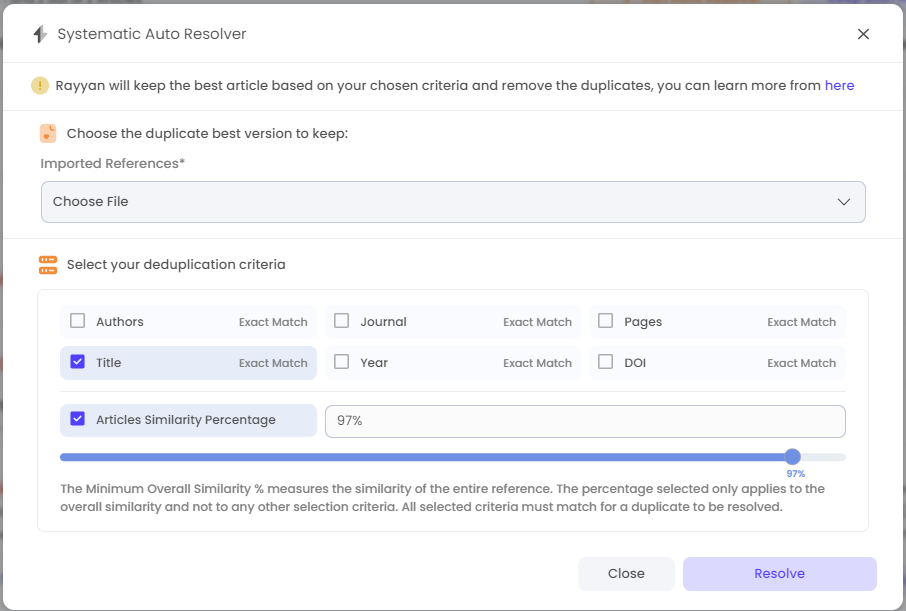
Task: Click the Exact Match label next to DOI
Action: [801, 362]
